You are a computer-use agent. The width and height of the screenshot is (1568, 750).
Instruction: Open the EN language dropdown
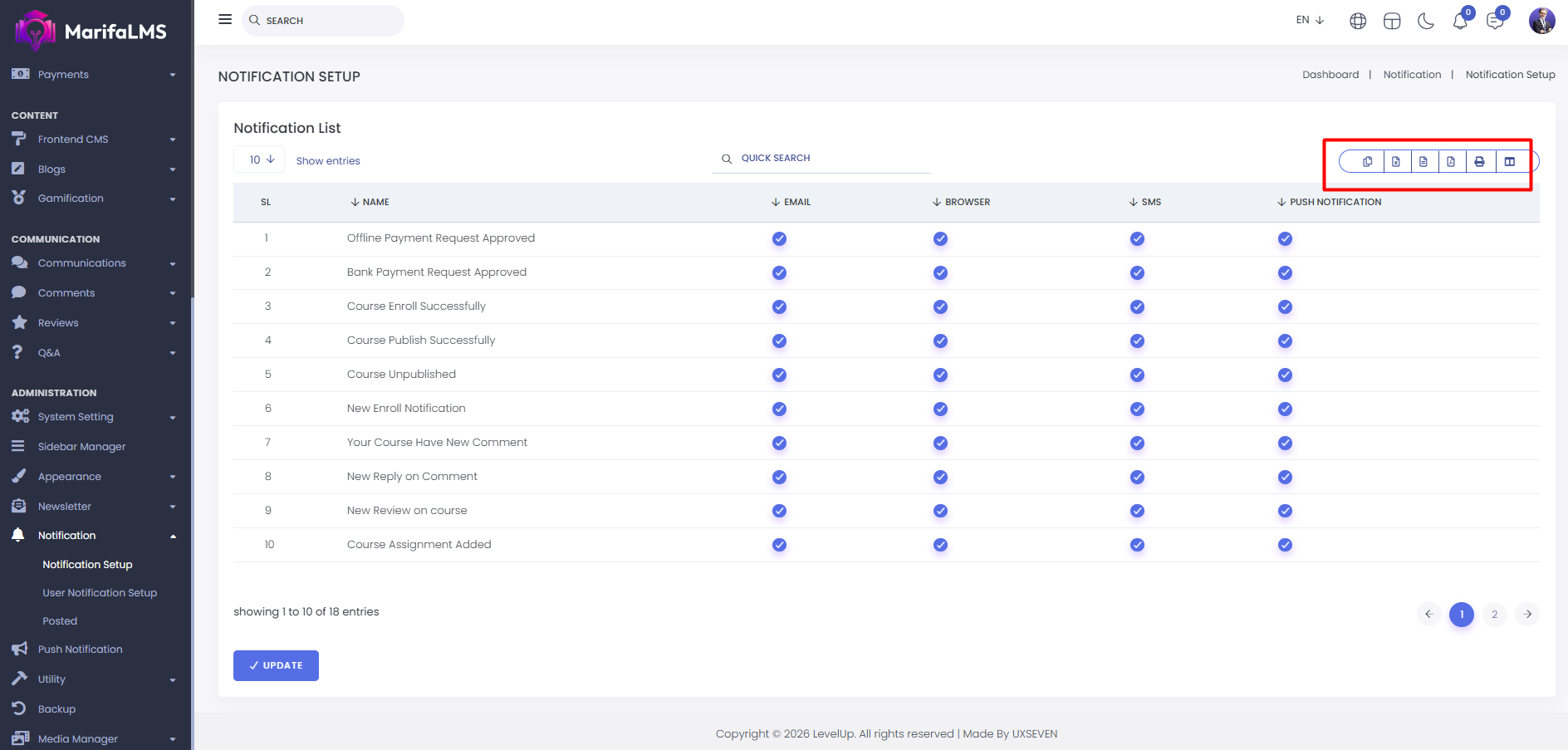(x=1310, y=20)
